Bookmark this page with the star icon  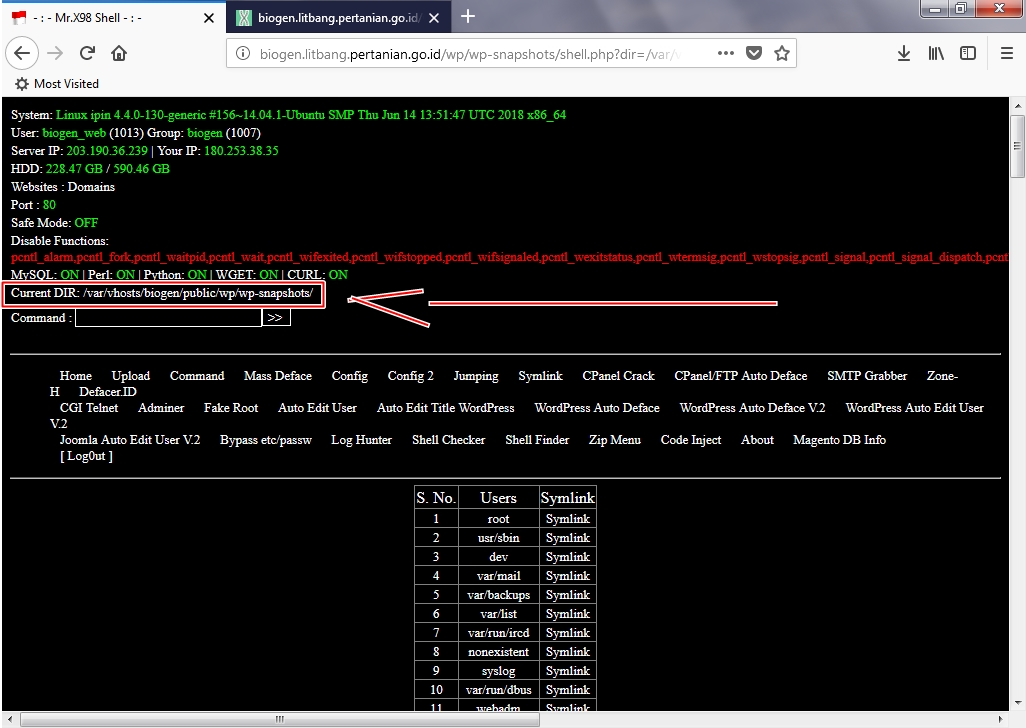pyautogui.click(x=781, y=54)
